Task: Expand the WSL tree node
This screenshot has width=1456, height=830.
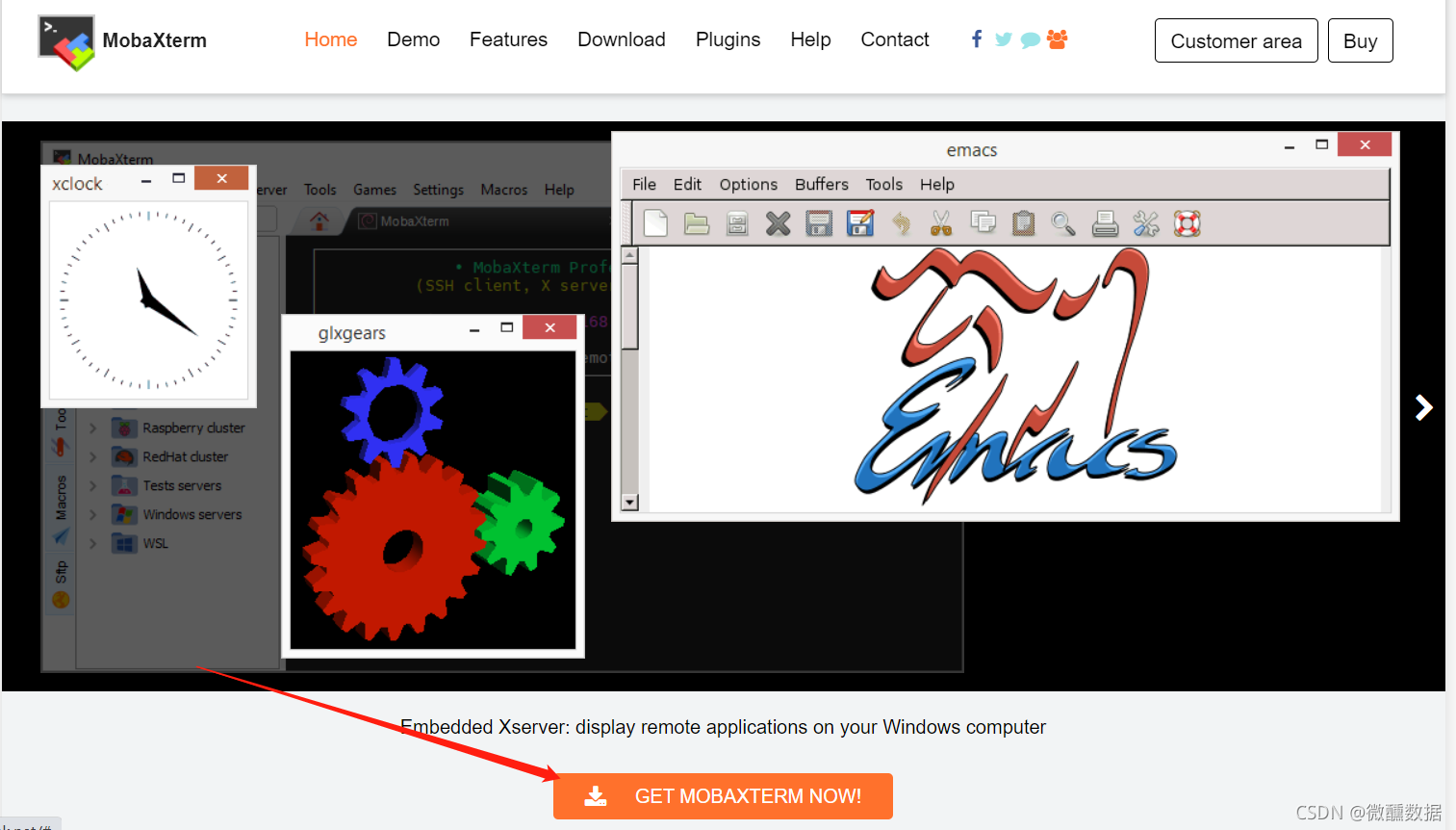Action: tap(93, 543)
